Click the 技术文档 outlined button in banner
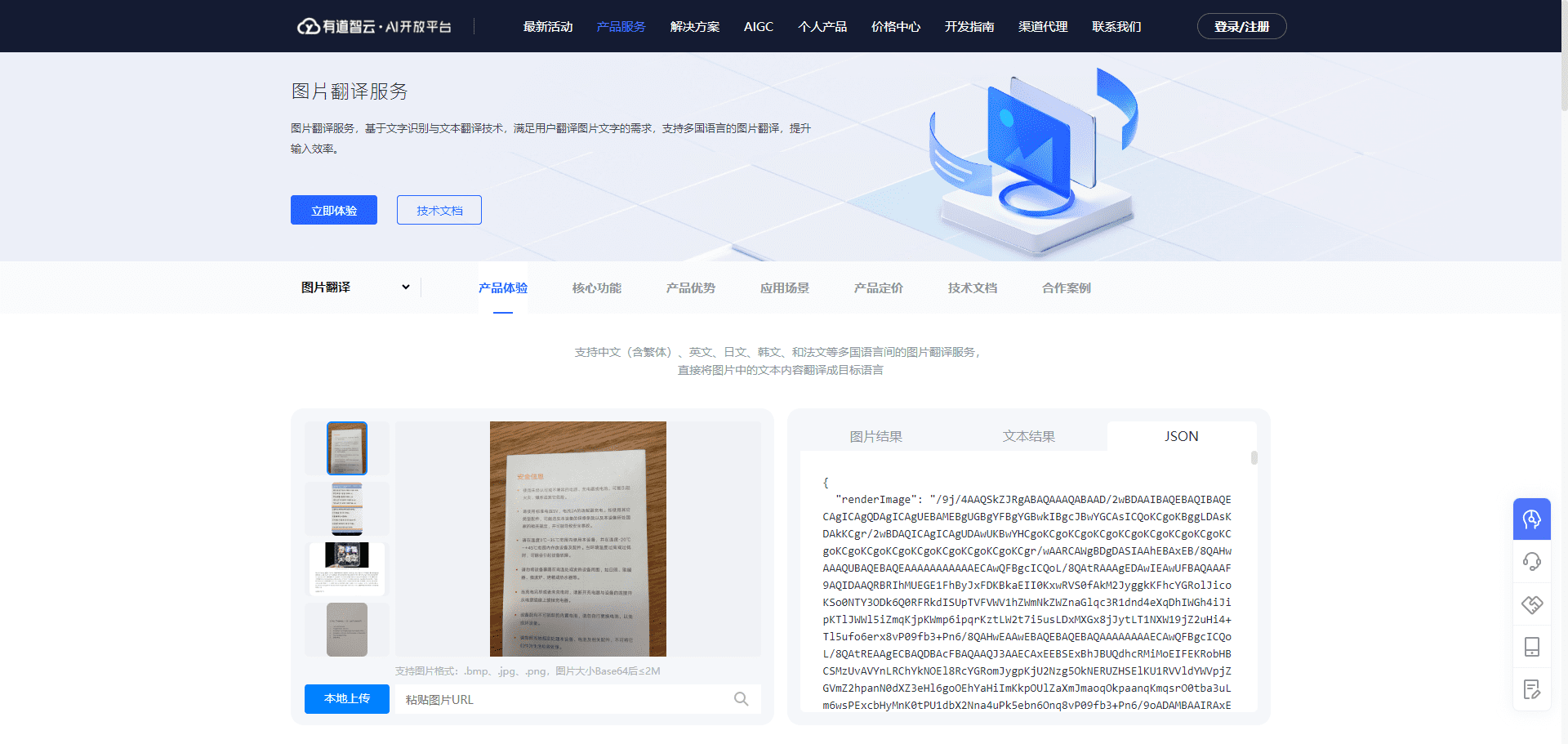Screen dimensions: 1568x744 point(439,210)
